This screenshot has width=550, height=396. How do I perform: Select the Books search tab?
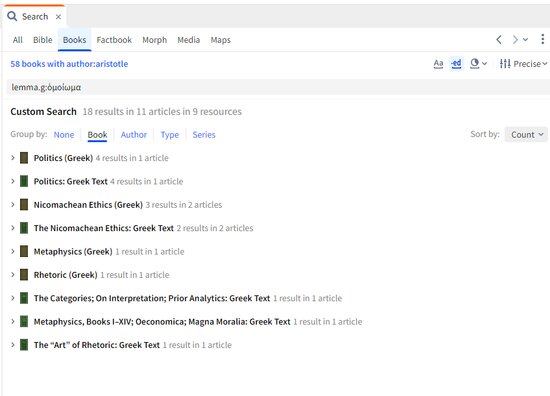coord(74,40)
